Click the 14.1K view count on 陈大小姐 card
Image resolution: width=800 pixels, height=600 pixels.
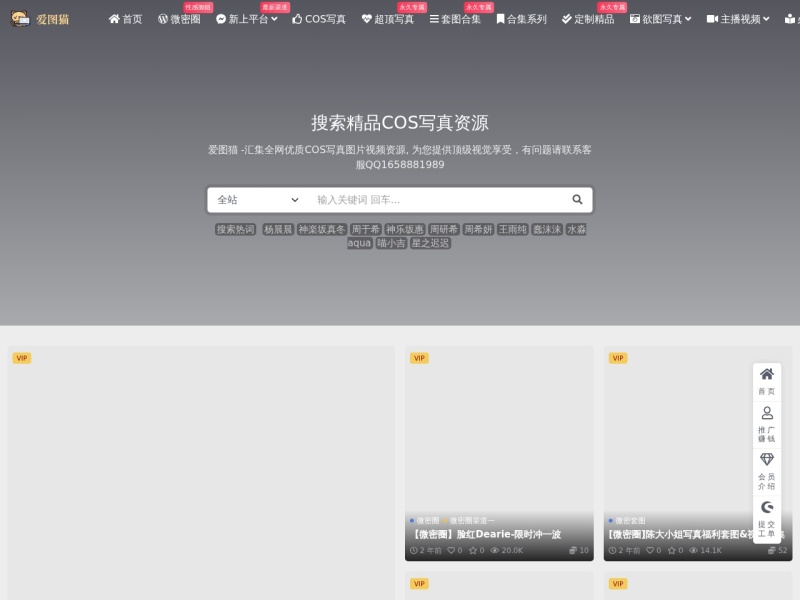[706, 550]
